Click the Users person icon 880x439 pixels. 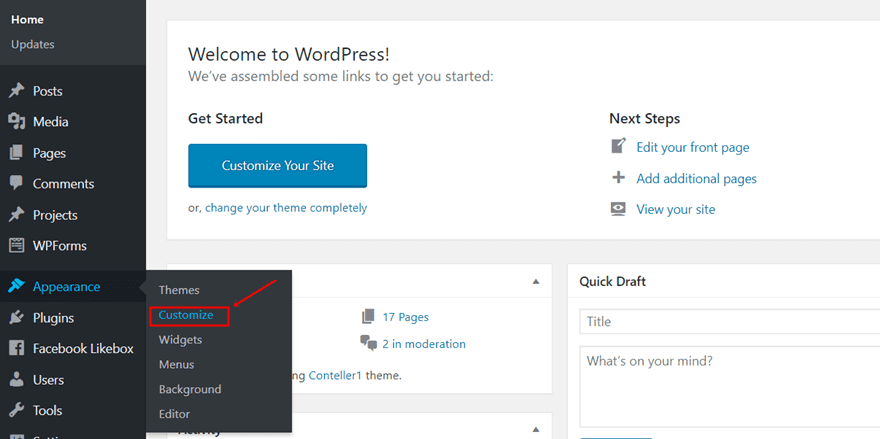[x=17, y=379]
